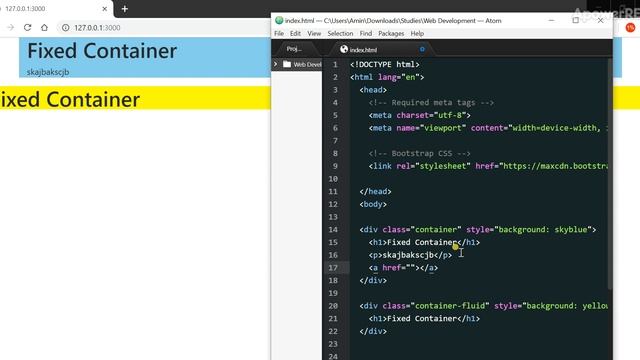Click the skajbakscjb paragraph in browser

48,72
